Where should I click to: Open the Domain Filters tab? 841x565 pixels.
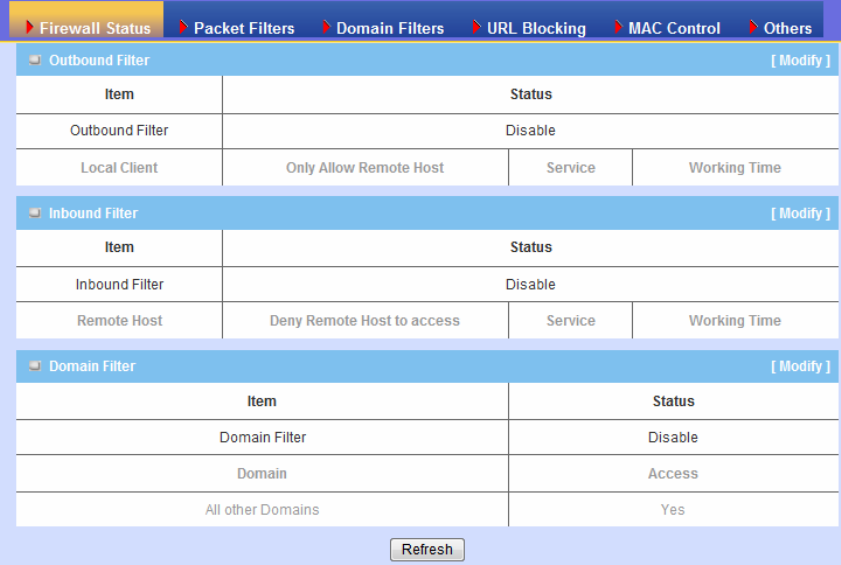(390, 28)
